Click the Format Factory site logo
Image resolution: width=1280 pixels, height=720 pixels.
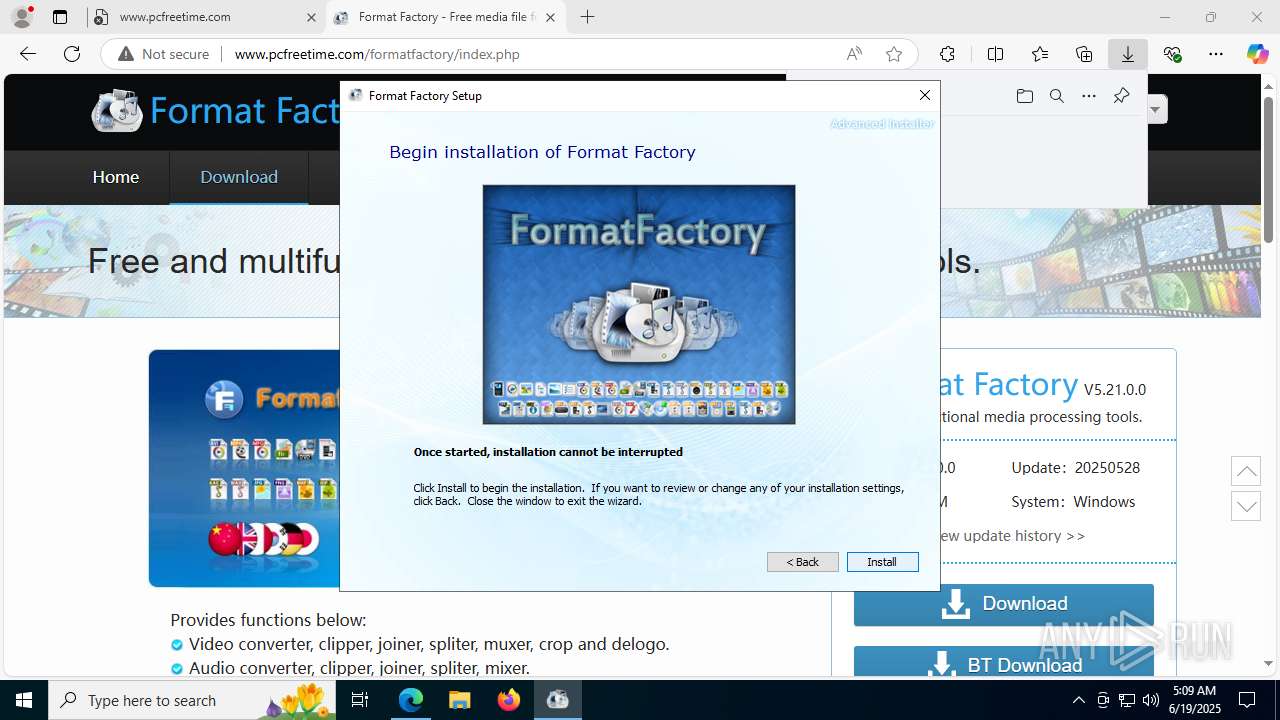coord(215,111)
